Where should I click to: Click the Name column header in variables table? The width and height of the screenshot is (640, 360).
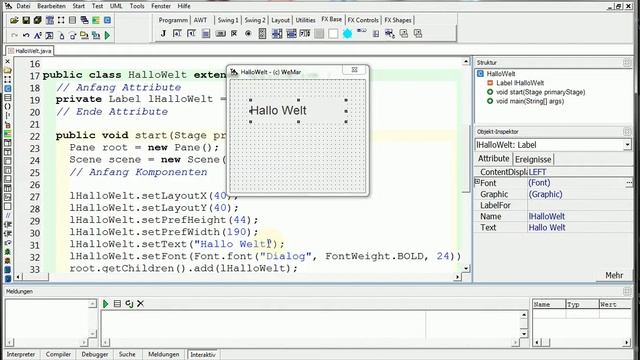549,304
